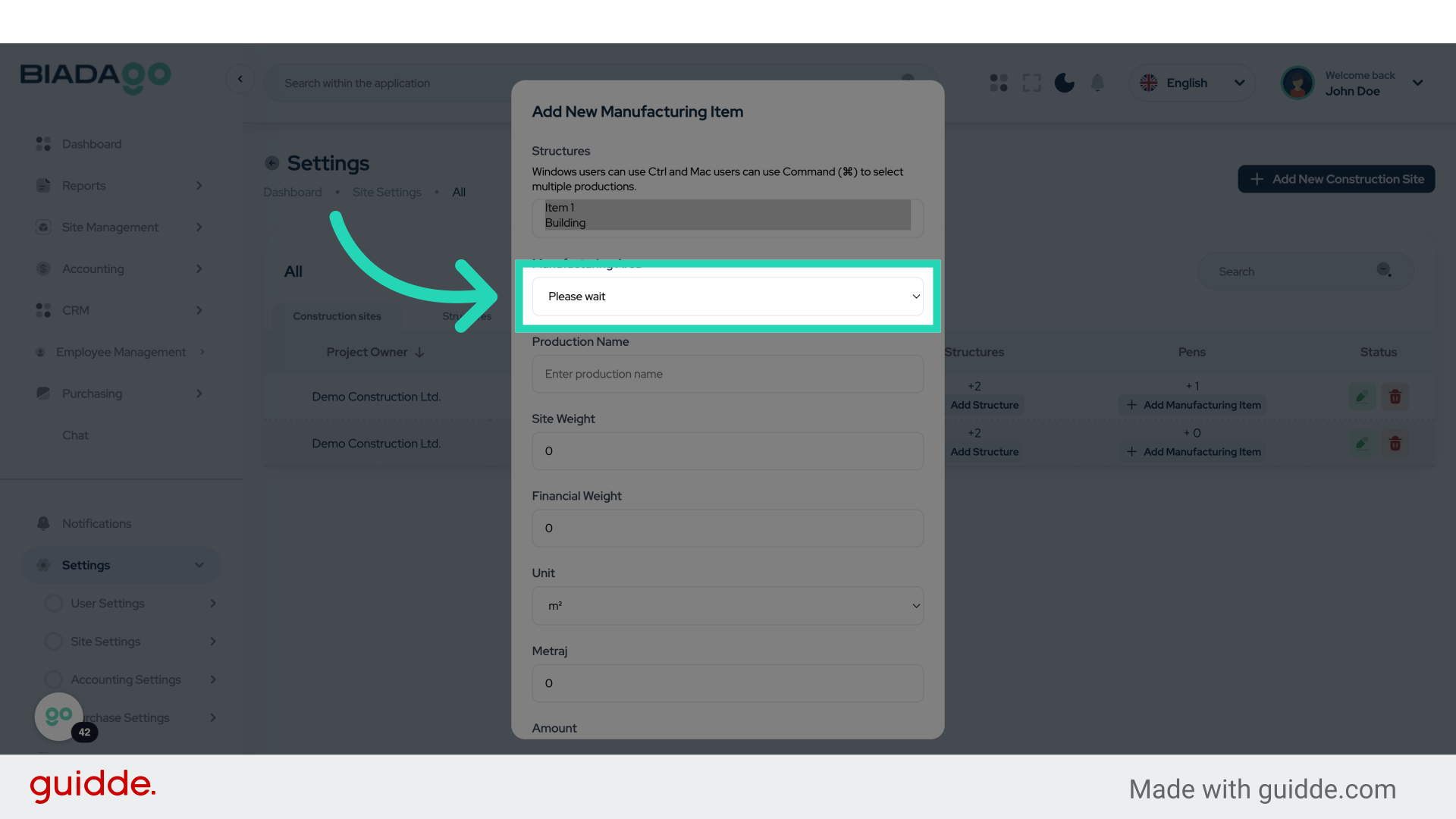1456x819 pixels.
Task: Click the Production Name input field
Action: click(727, 374)
